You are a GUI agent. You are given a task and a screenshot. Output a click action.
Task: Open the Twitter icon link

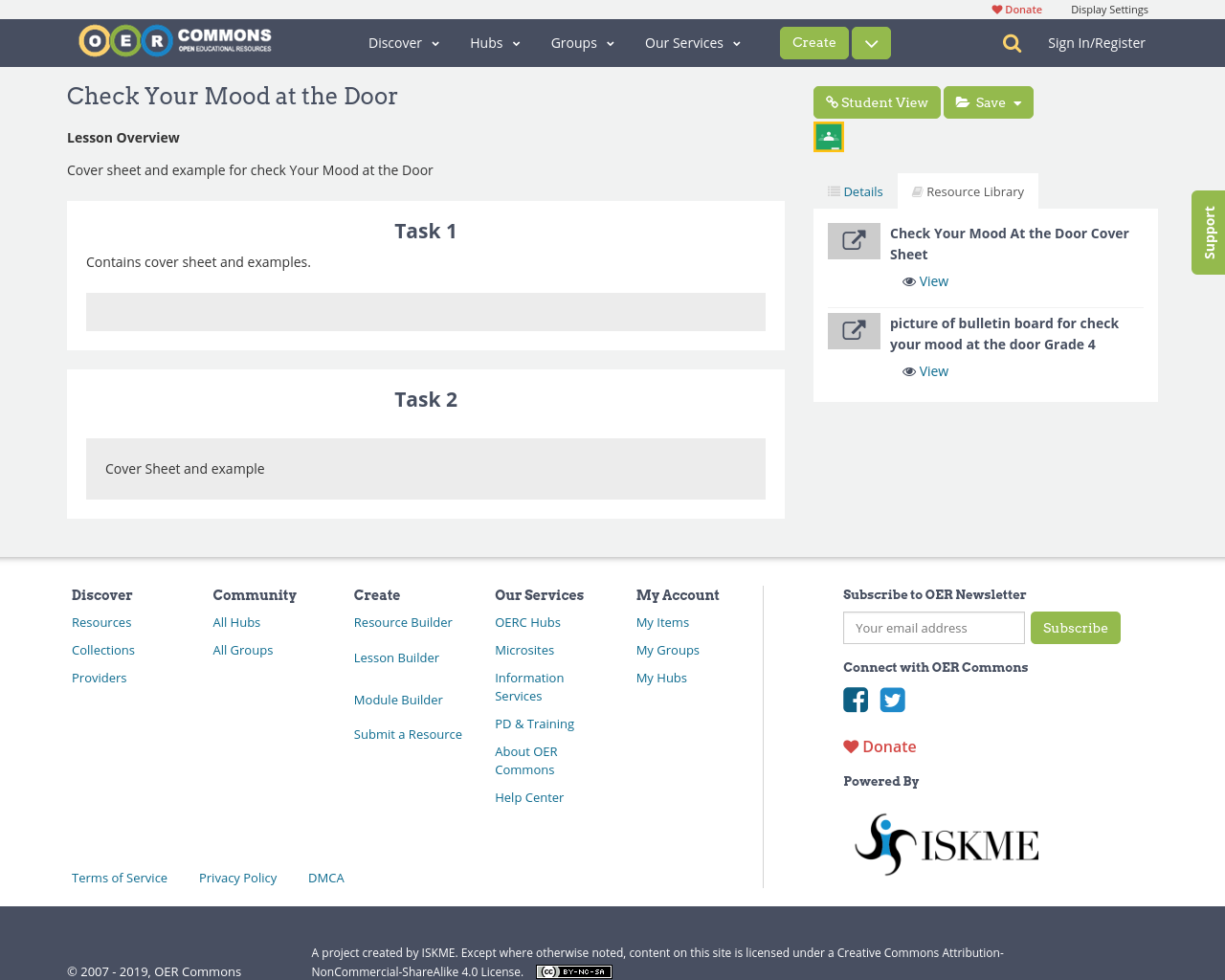(892, 700)
